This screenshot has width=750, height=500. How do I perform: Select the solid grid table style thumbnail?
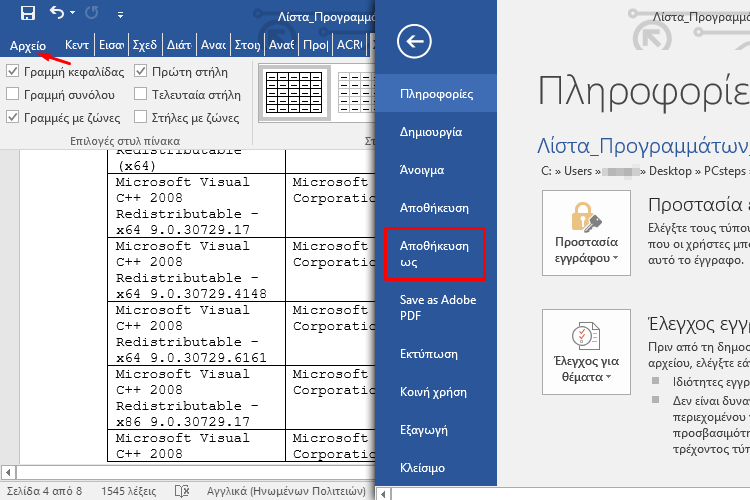pyautogui.click(x=294, y=93)
